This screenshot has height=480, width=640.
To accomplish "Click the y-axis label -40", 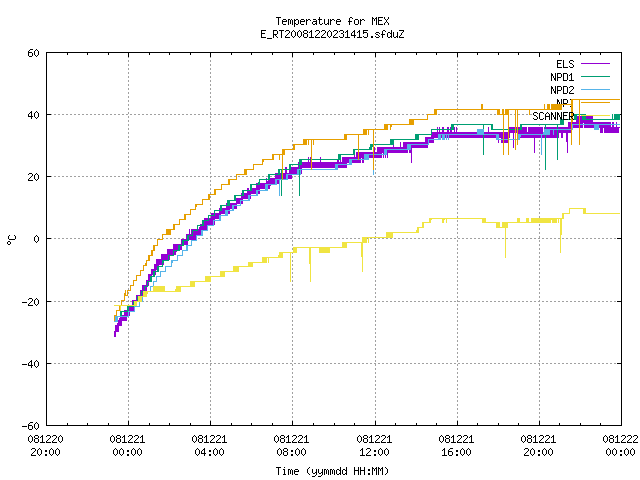I will click(x=31, y=364).
